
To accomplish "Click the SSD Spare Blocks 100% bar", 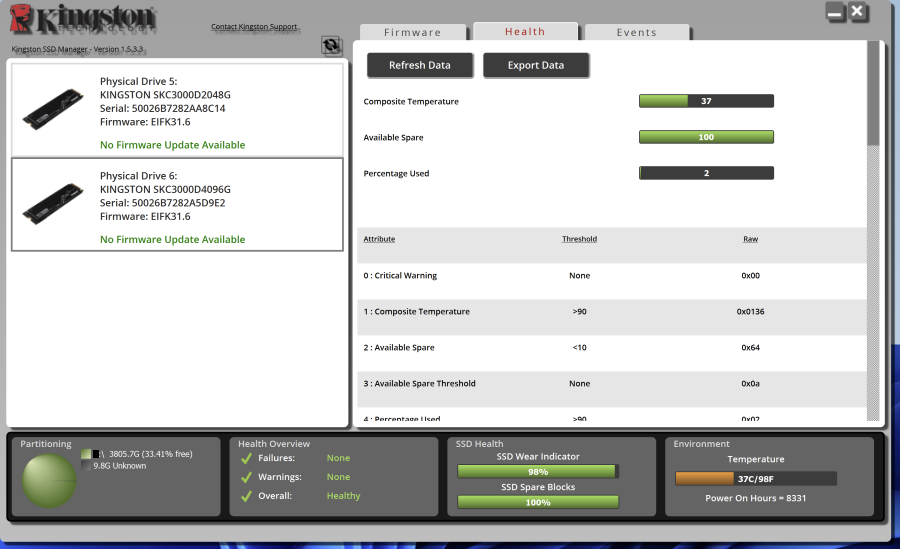I will tap(538, 502).
